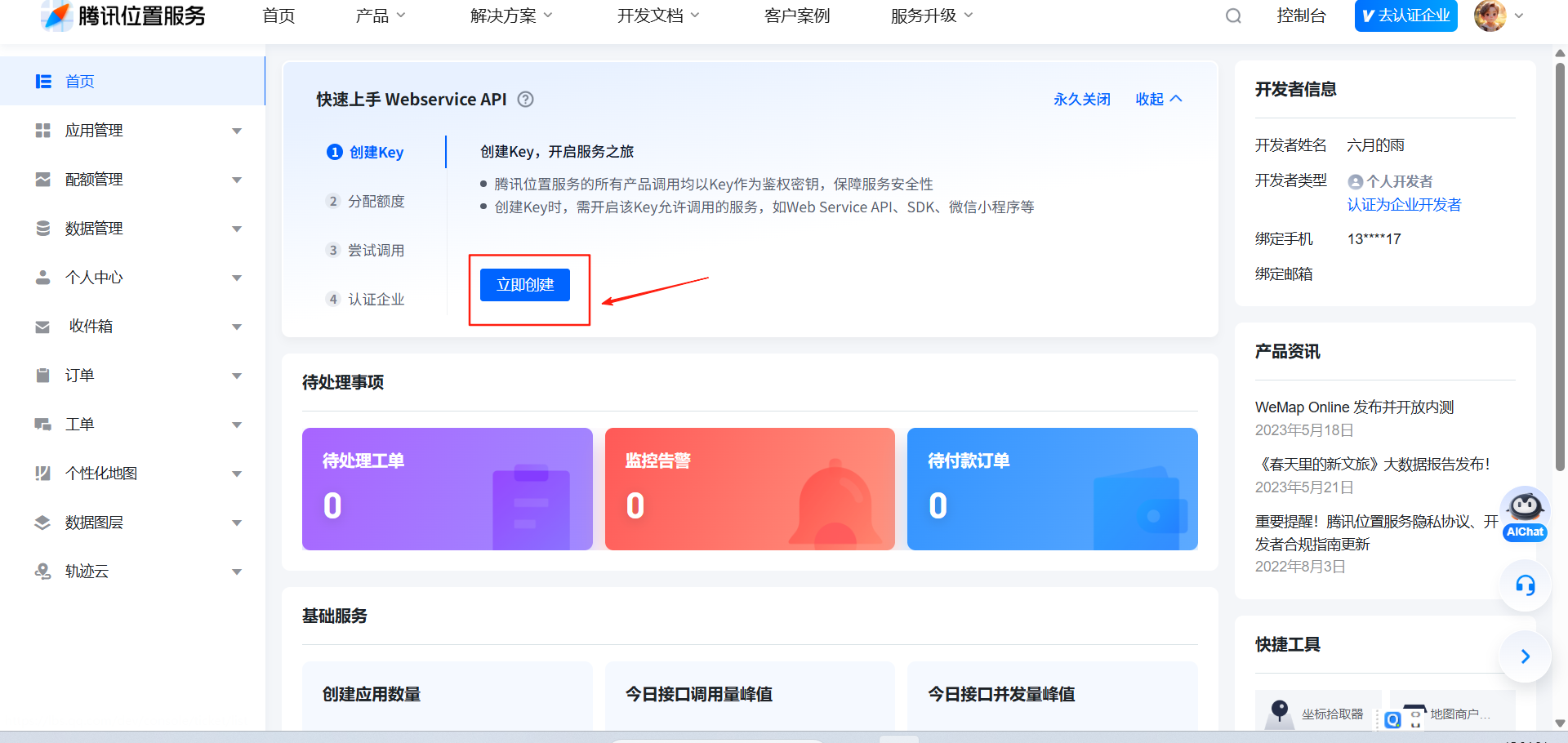Open the 控制台 console link
This screenshot has height=743, width=1568.
[1301, 16]
